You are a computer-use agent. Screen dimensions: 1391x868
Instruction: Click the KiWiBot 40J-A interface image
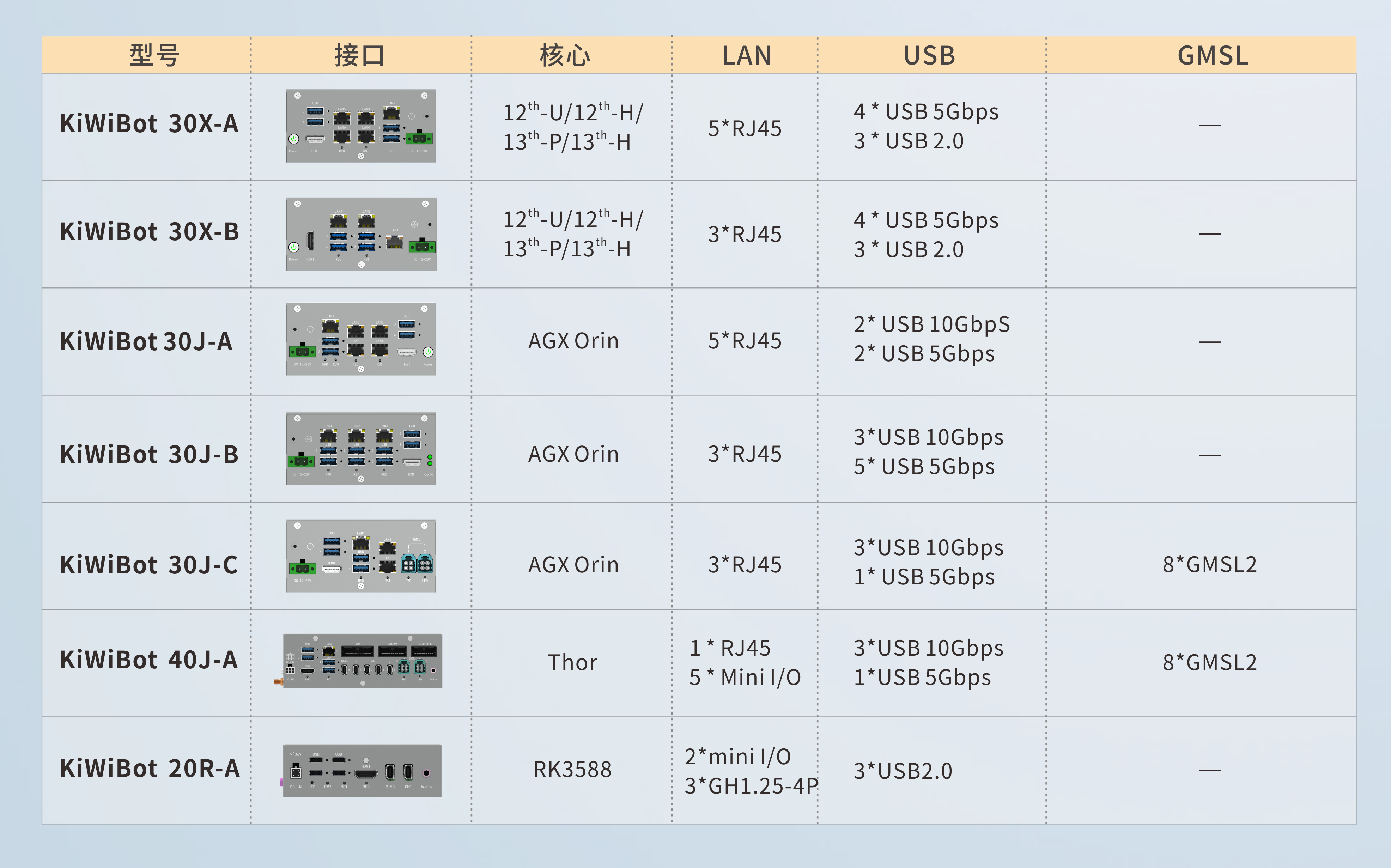[x=362, y=661]
